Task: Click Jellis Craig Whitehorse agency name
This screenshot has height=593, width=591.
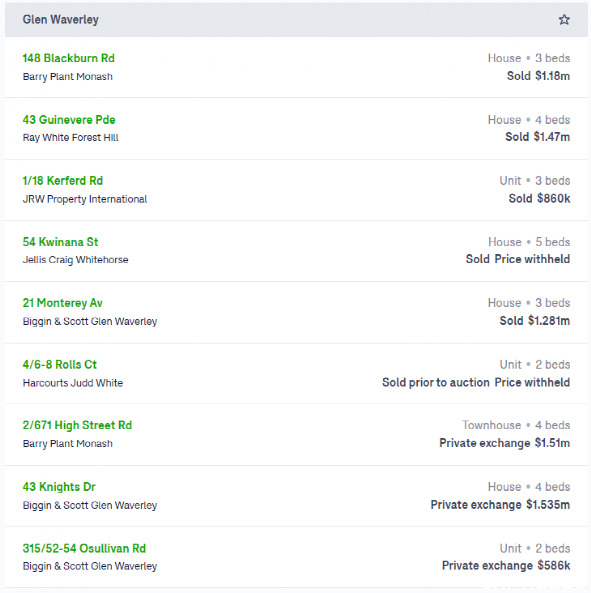Action: [76, 260]
